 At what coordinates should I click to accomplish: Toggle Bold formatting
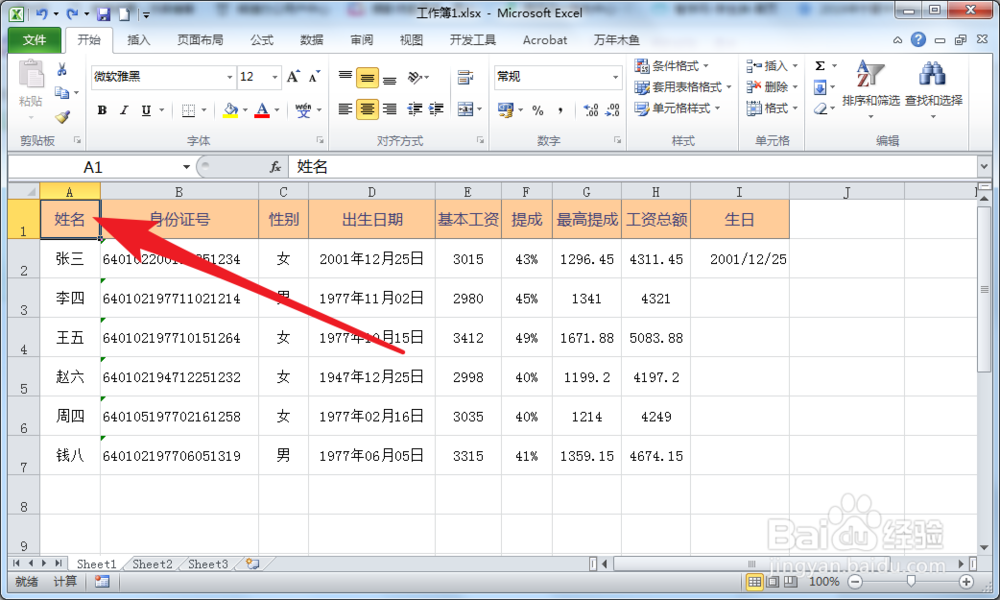102,110
